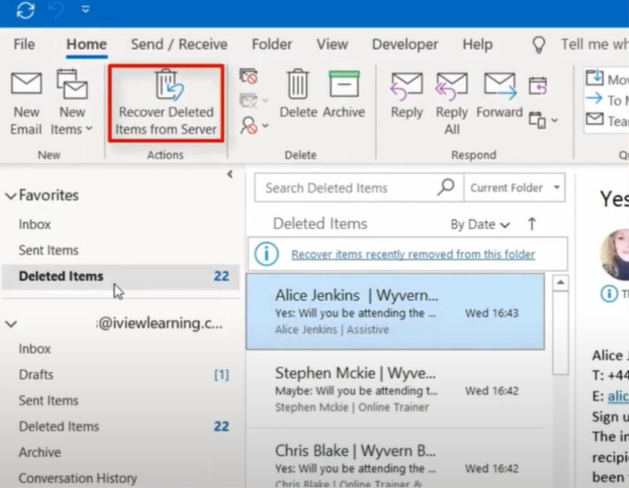Image resolution: width=629 pixels, height=488 pixels.
Task: Open the Developer tab
Action: [405, 44]
